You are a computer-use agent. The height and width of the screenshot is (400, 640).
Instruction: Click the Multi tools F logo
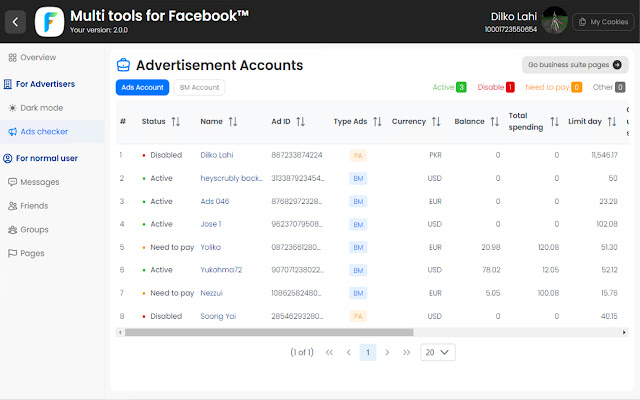click(49, 22)
